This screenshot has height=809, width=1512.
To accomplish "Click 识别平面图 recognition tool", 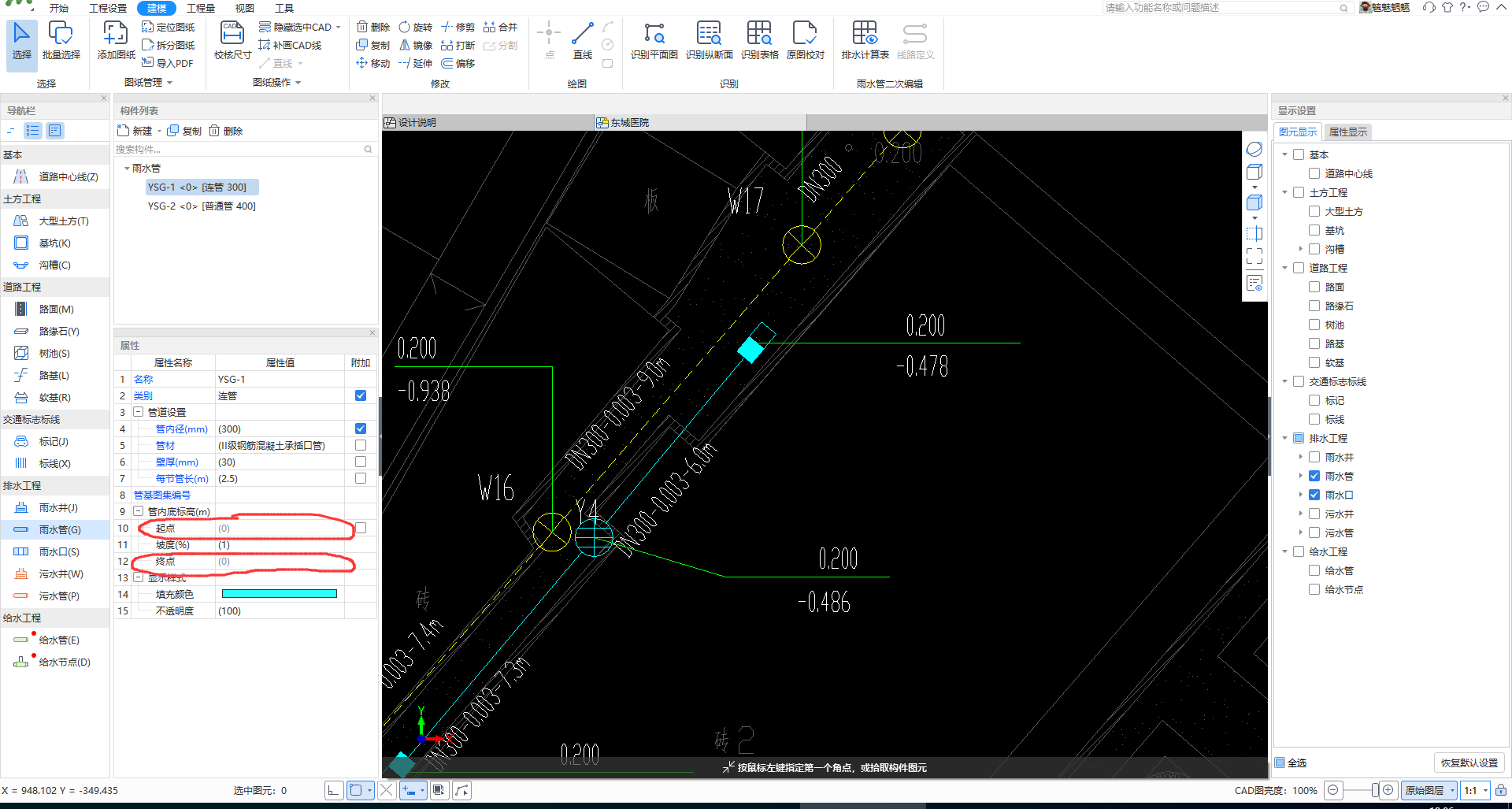I will click(654, 41).
